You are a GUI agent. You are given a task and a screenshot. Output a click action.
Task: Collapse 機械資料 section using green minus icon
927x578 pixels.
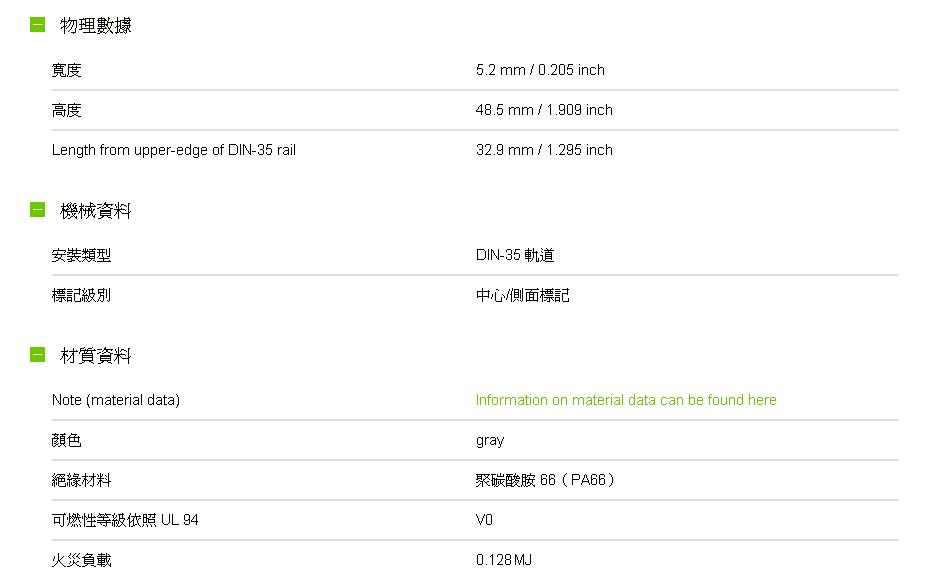coord(38,210)
